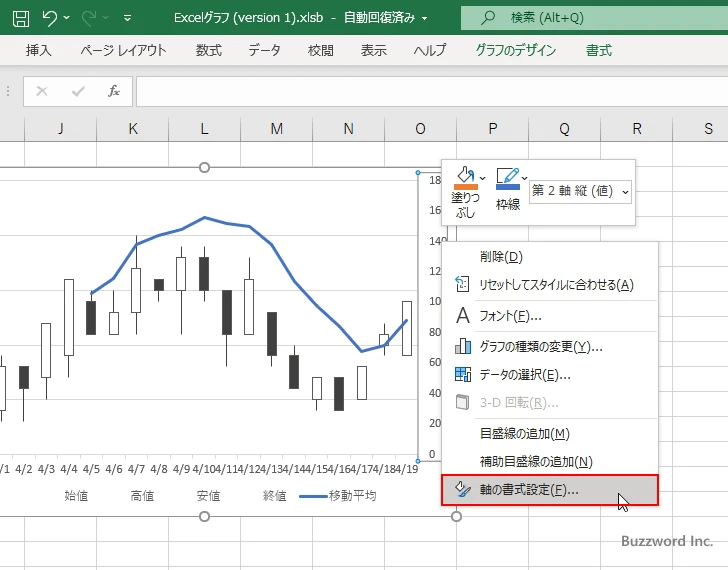Switch to the グラフのデザイン tab
This screenshot has height=570, width=728.
[x=515, y=50]
